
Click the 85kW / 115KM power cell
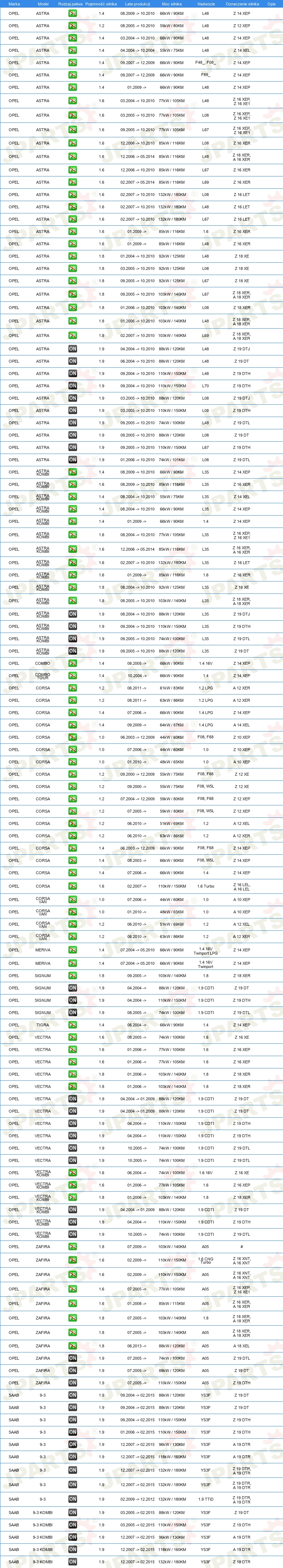tap(172, 1304)
